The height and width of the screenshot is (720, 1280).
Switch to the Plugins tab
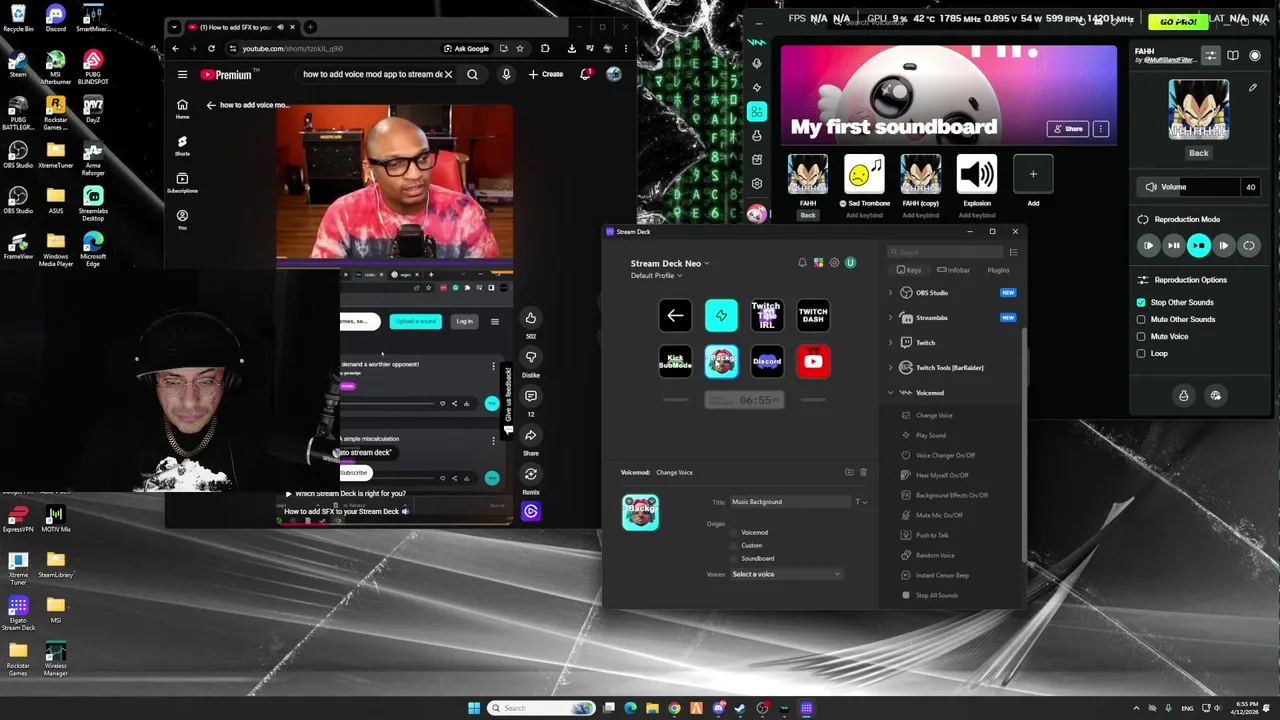(998, 270)
